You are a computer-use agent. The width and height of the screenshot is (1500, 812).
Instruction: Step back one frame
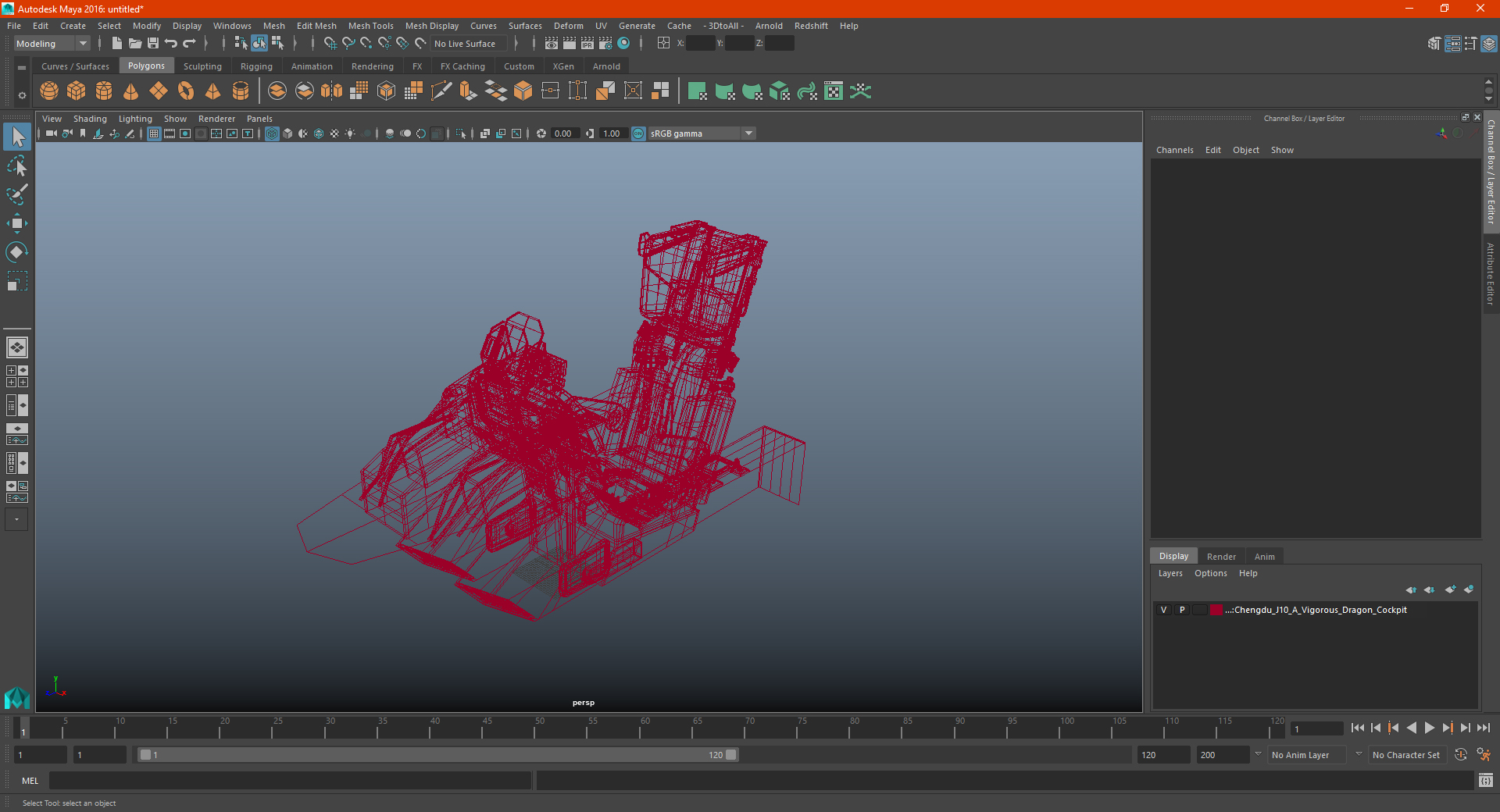[x=1376, y=728]
